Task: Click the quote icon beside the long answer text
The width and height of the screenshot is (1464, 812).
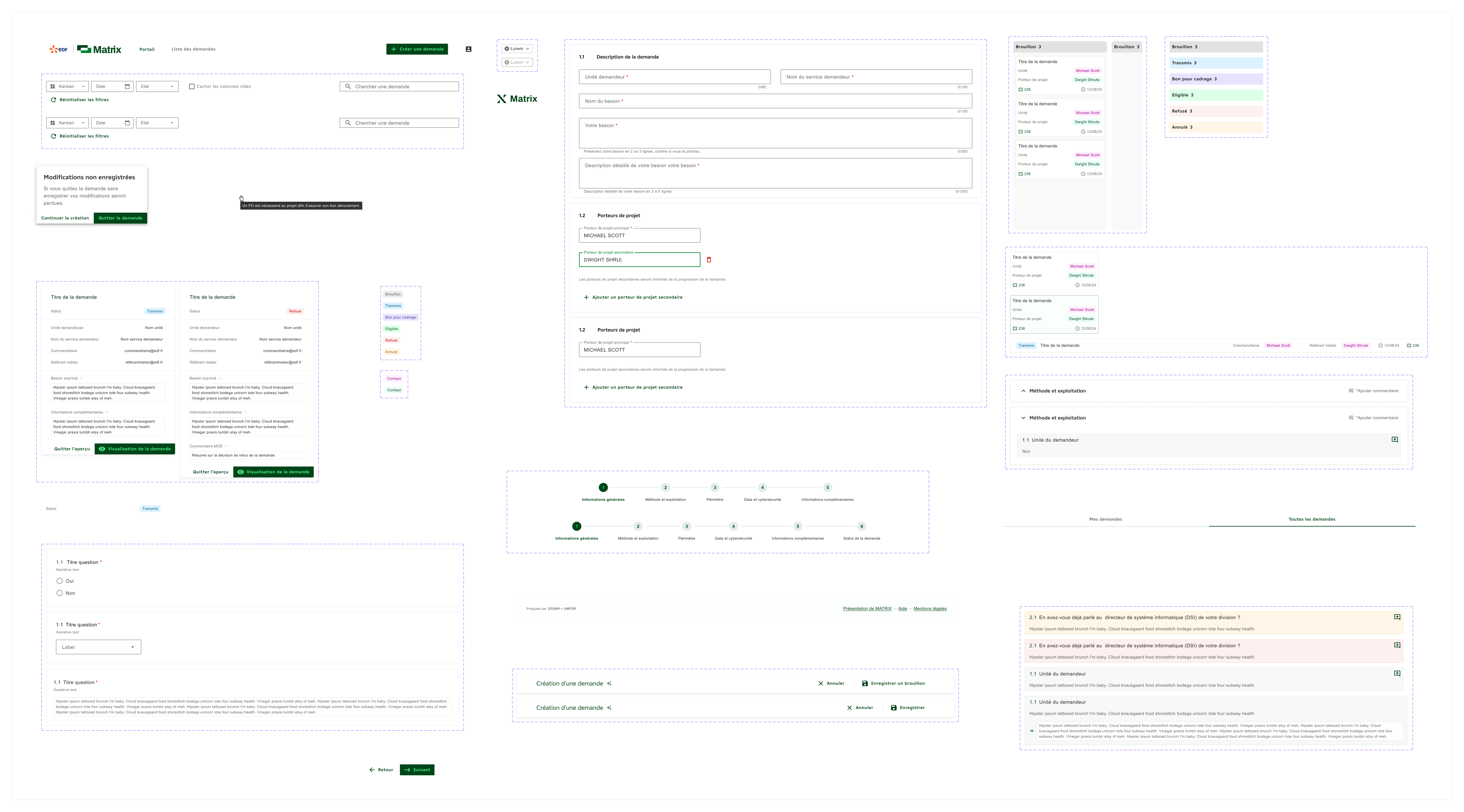Action: (1032, 731)
